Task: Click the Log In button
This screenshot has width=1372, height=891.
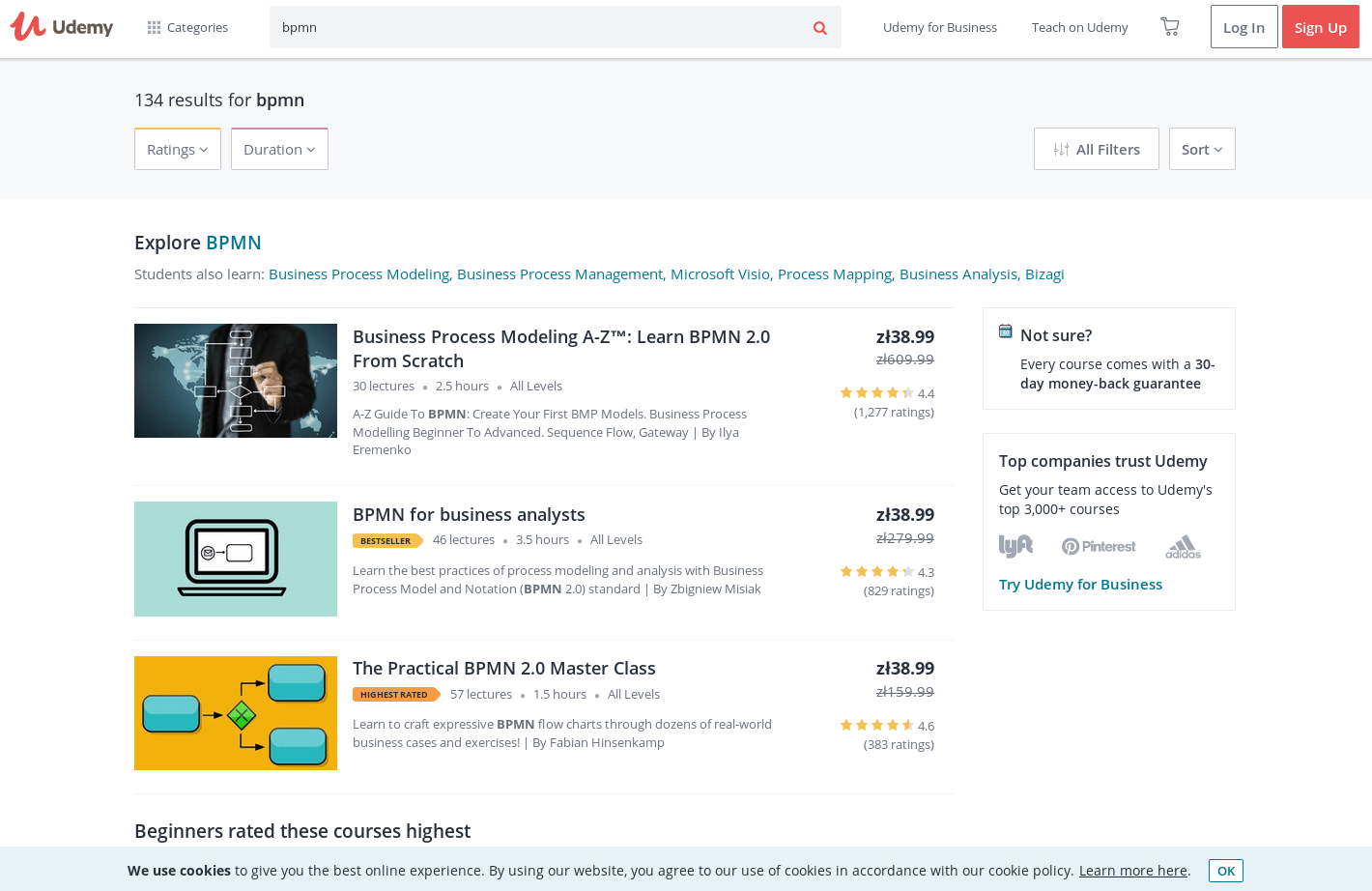Action: 1243,27
